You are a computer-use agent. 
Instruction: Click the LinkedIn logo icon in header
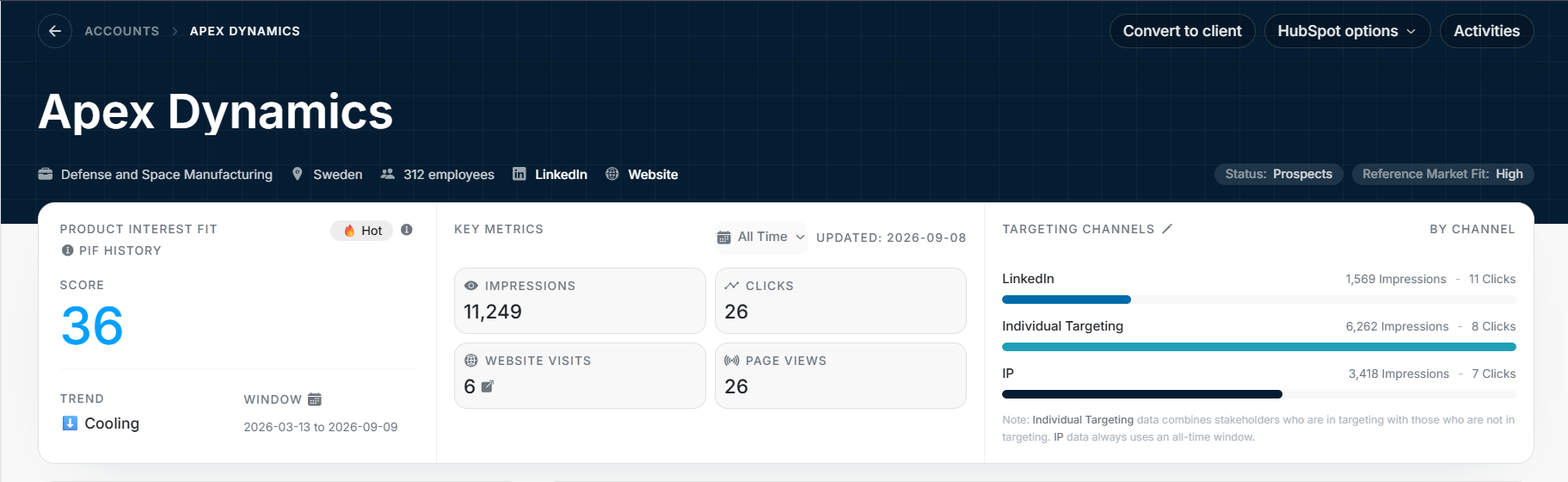point(520,174)
